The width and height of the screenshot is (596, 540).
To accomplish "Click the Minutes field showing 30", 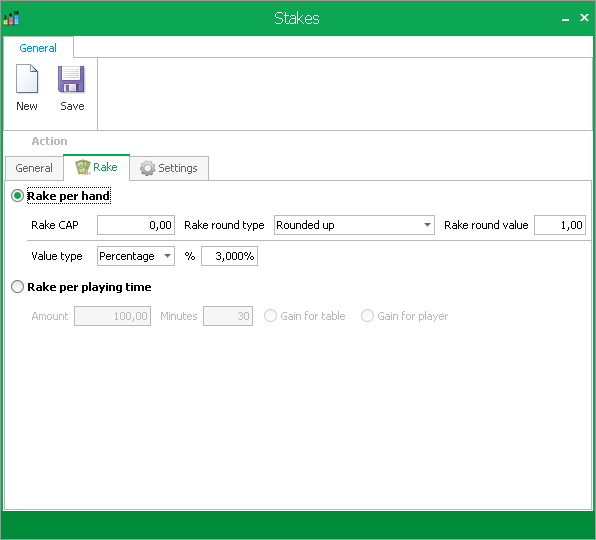I will (228, 316).
